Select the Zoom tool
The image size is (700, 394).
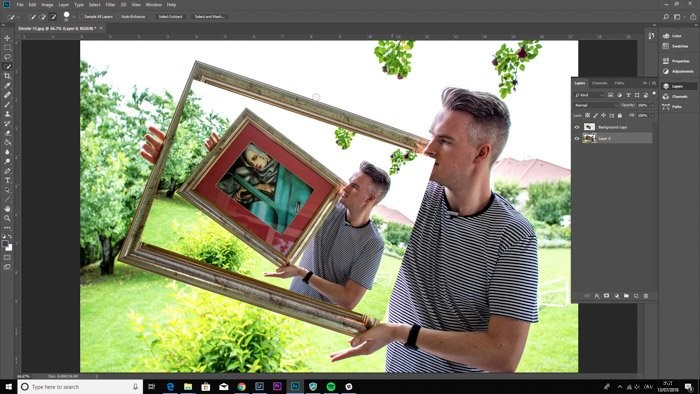7,218
